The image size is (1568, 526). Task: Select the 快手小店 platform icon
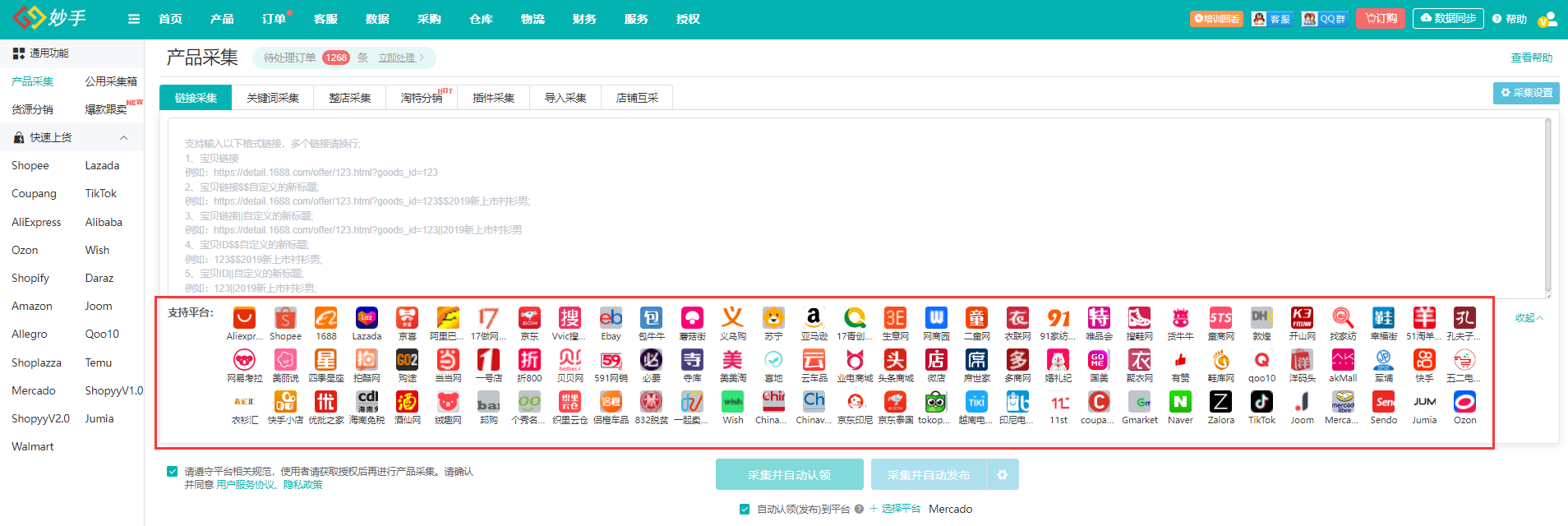click(285, 401)
